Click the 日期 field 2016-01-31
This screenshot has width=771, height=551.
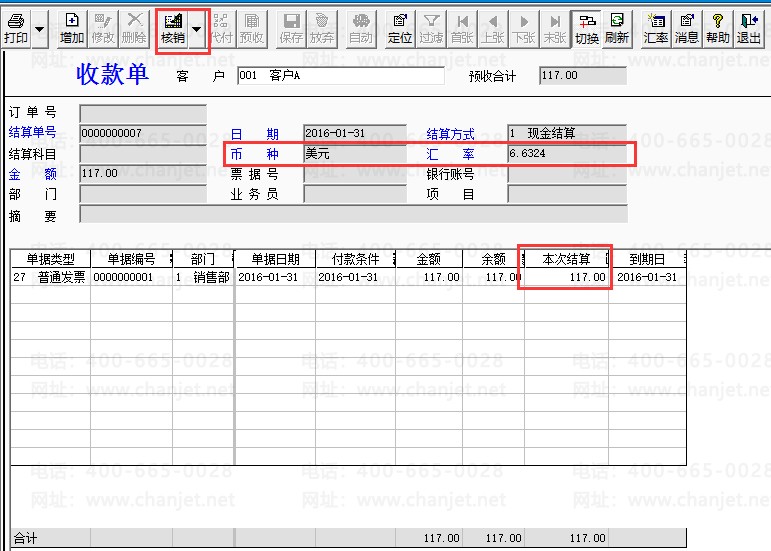tap(355, 133)
